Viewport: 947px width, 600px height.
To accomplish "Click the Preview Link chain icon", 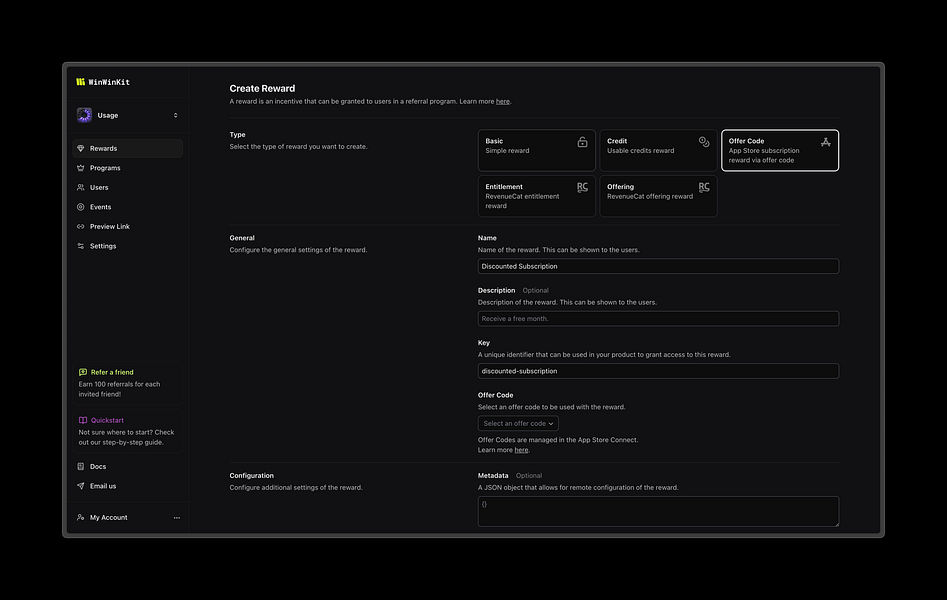I will 81,227.
